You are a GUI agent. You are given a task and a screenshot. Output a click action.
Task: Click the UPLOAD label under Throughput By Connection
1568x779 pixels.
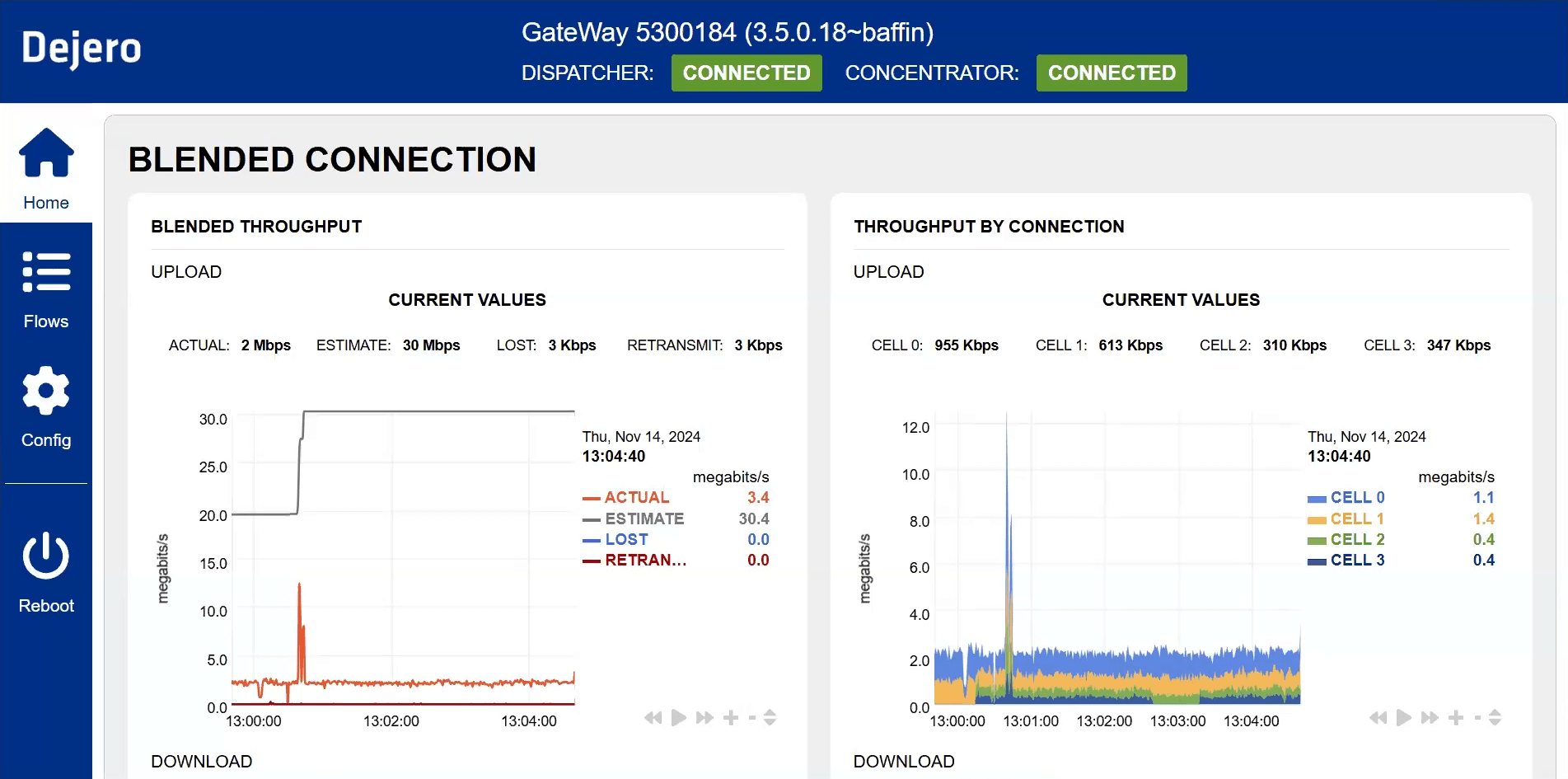point(888,272)
